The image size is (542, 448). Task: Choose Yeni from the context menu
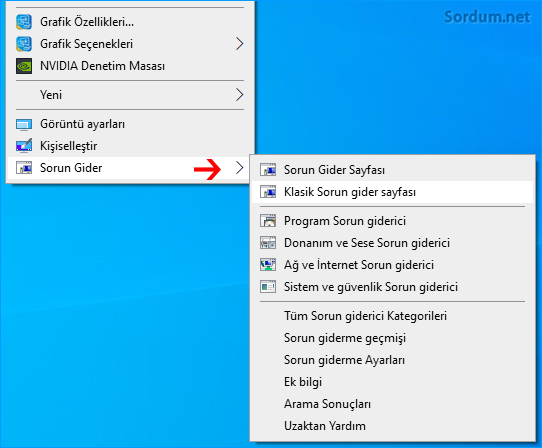click(x=130, y=95)
